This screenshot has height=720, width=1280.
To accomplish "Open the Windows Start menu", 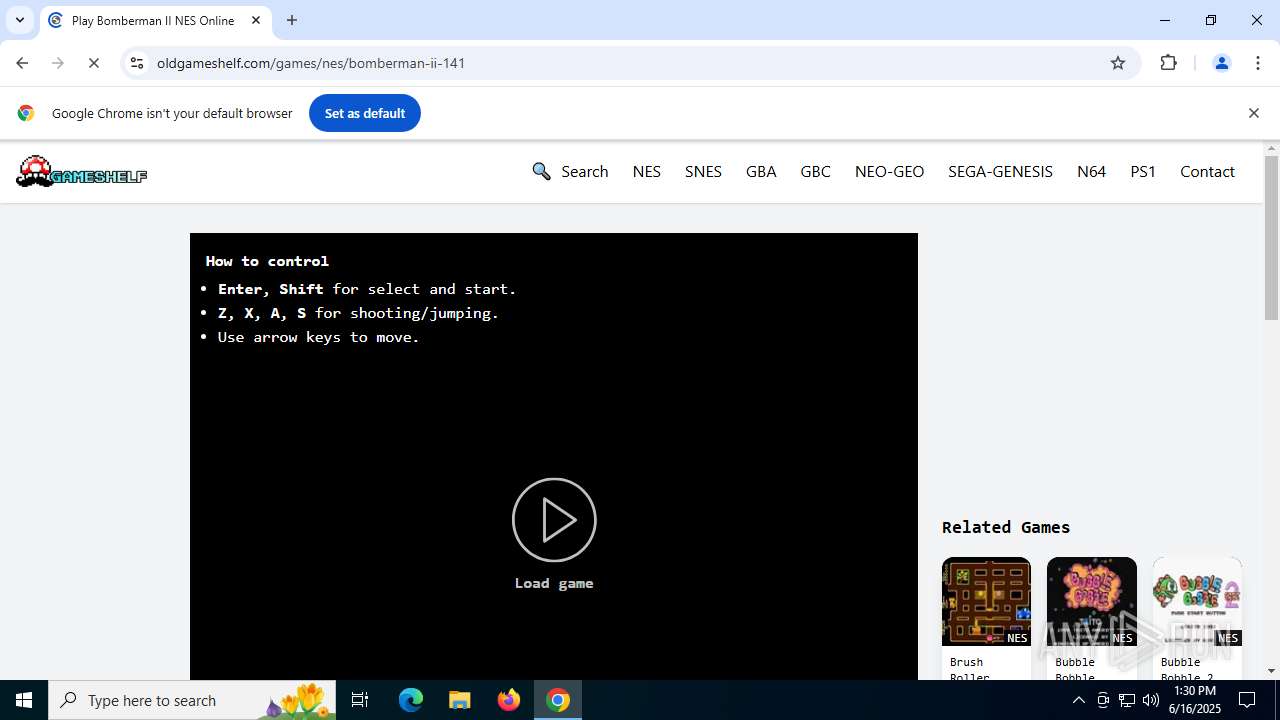I will pos(24,700).
